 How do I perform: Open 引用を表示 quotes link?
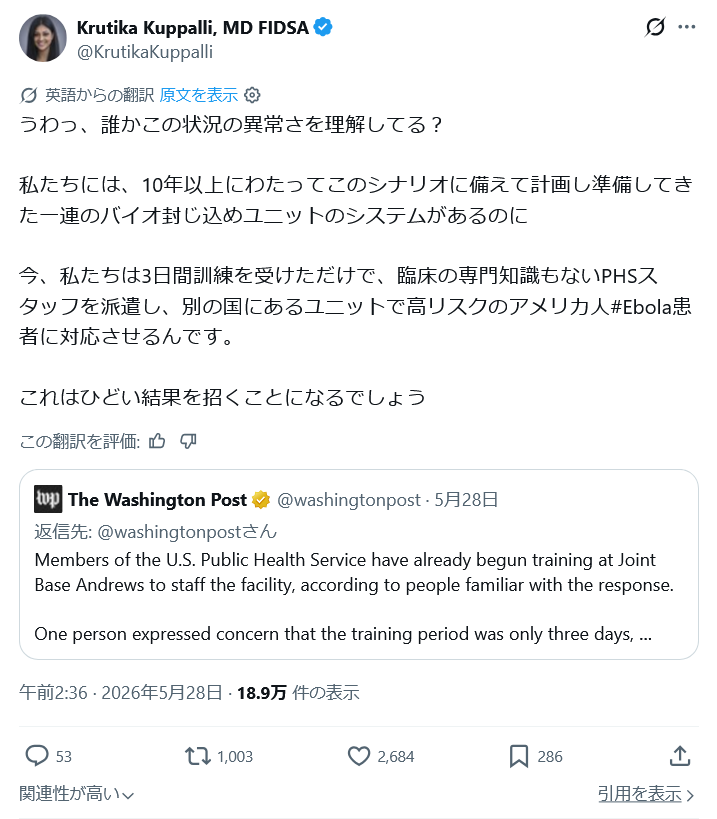click(646, 794)
